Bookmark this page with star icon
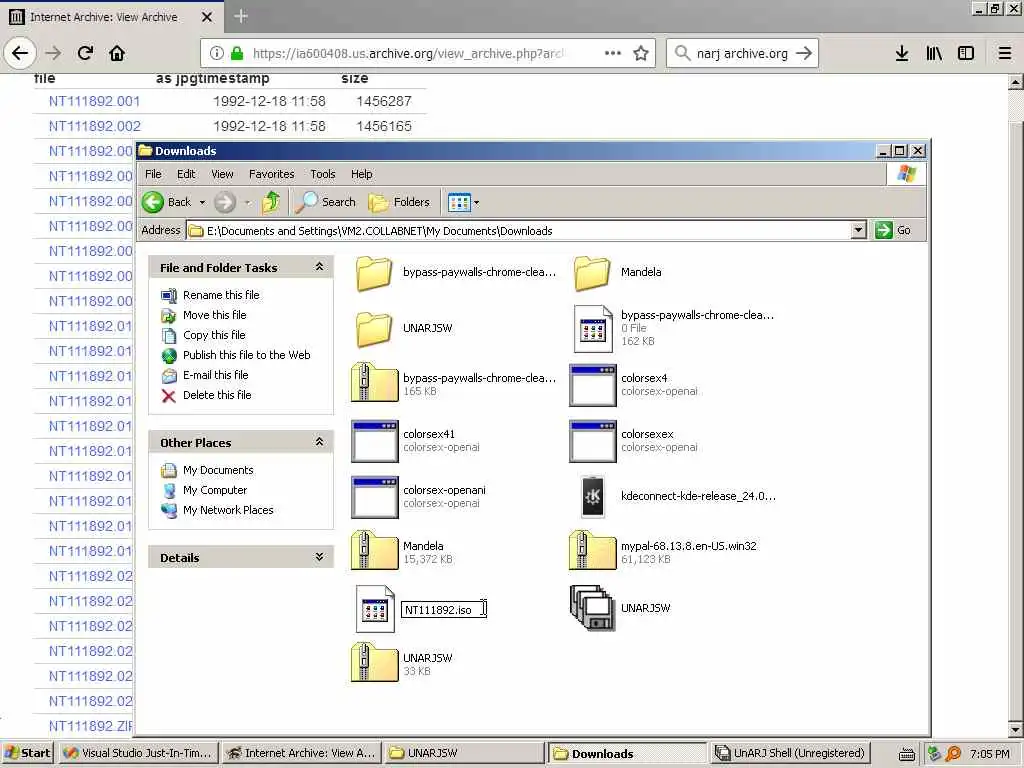Viewport: 1024px width, 768px height. coord(641,53)
